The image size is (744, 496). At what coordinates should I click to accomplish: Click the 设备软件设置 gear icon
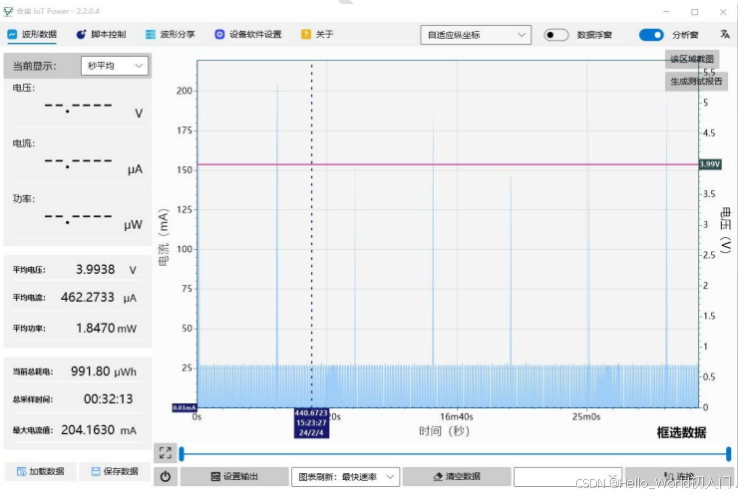point(219,34)
